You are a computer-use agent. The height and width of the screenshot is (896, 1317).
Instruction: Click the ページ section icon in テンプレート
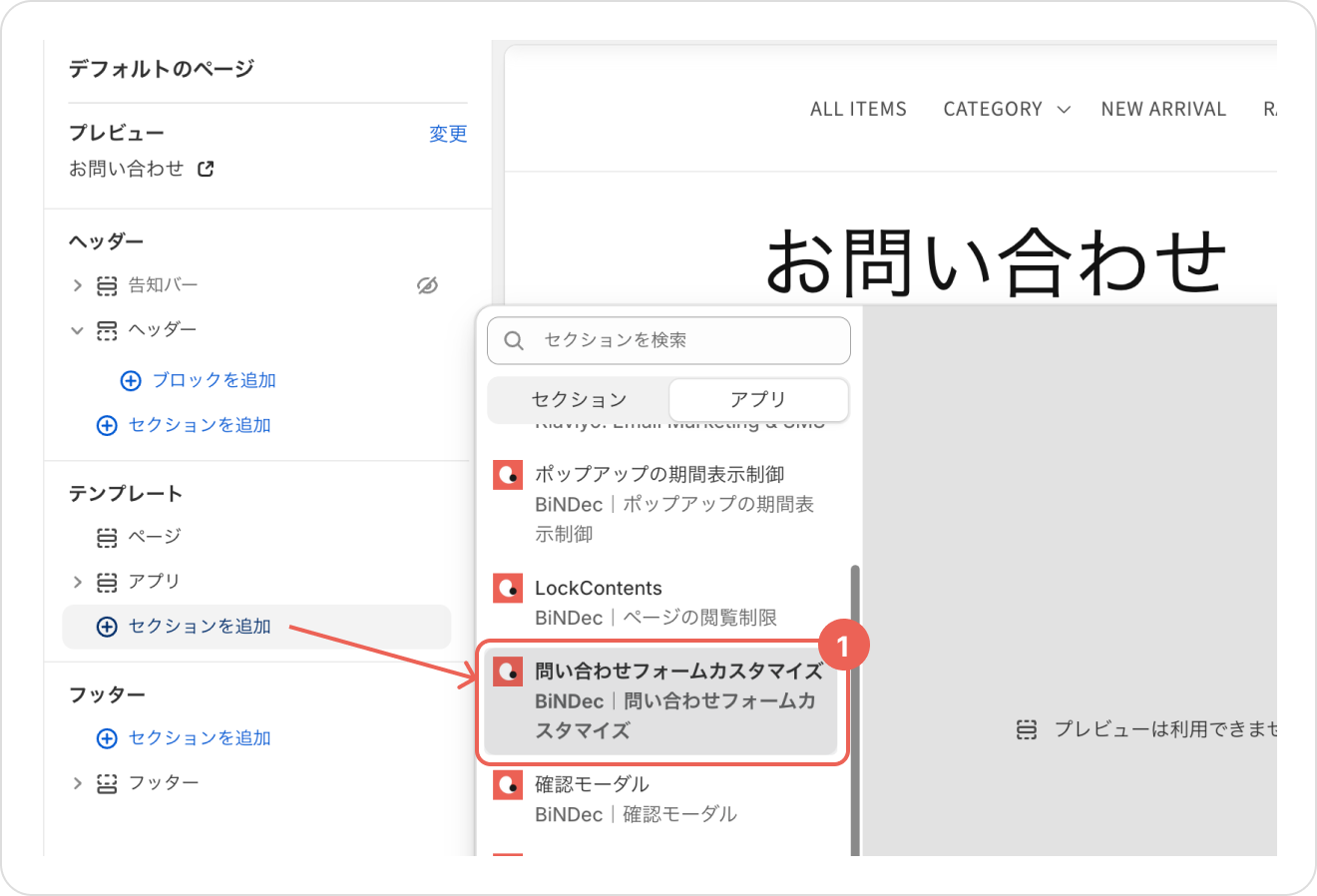click(107, 538)
